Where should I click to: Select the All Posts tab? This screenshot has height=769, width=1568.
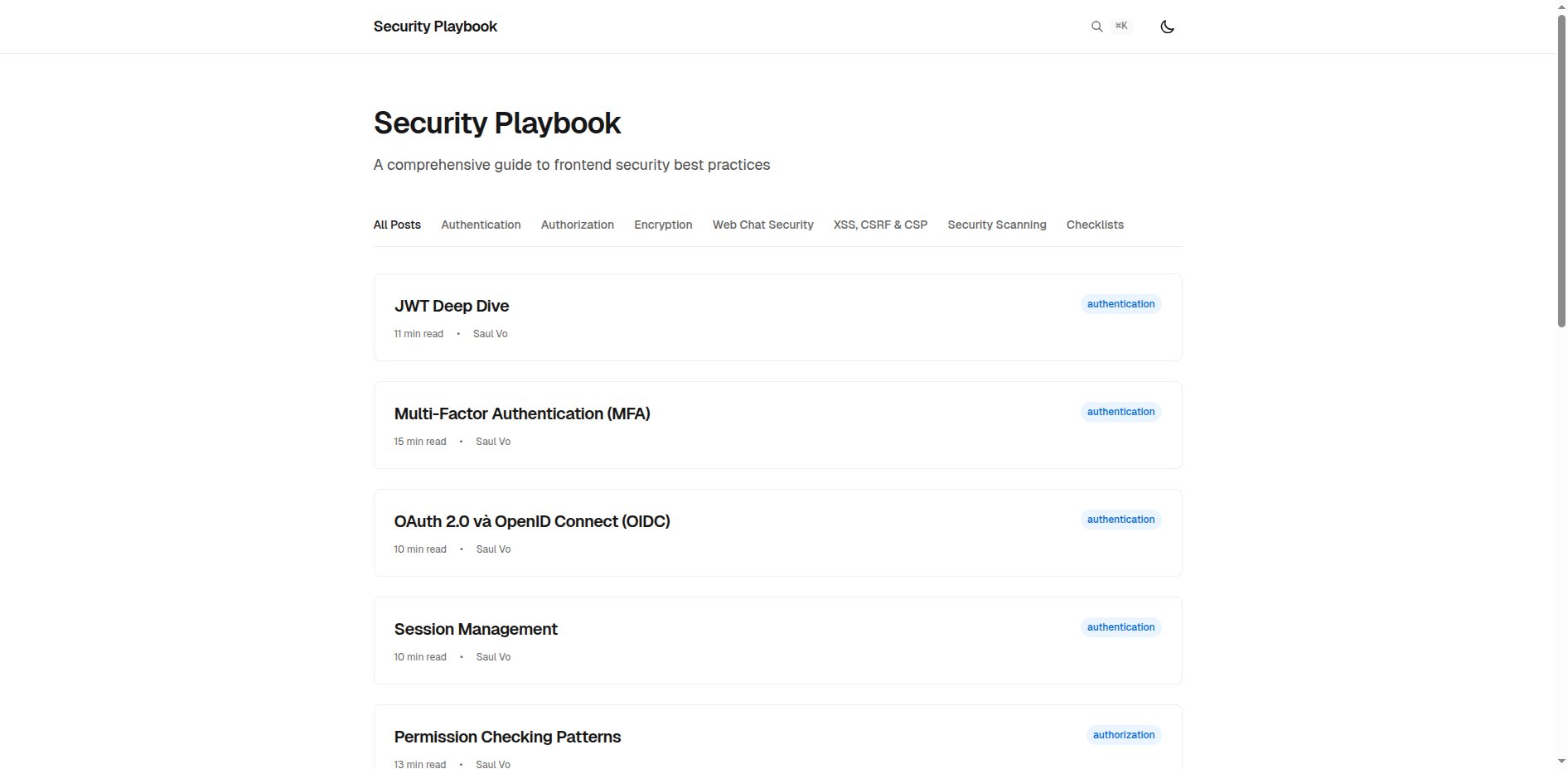(397, 225)
